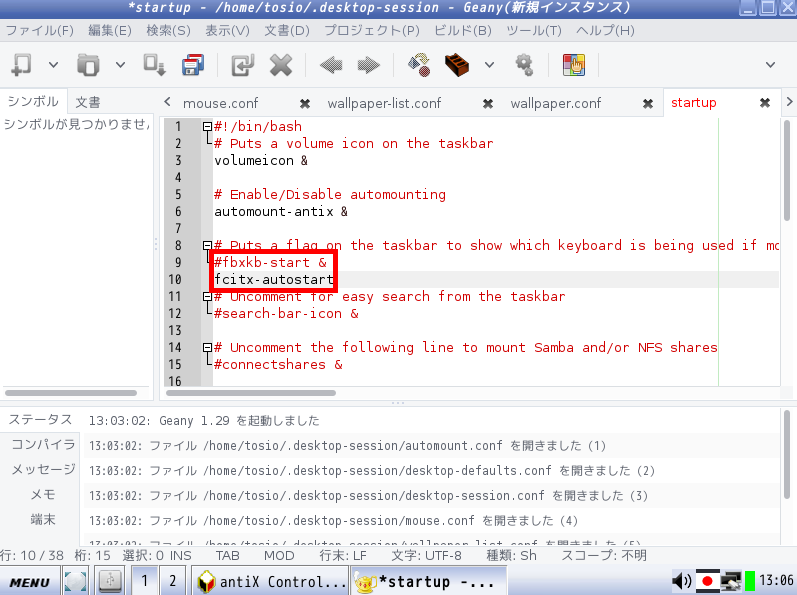Click the sidebar horizontal scrollbar
This screenshot has height=595, width=797.
tap(71, 393)
